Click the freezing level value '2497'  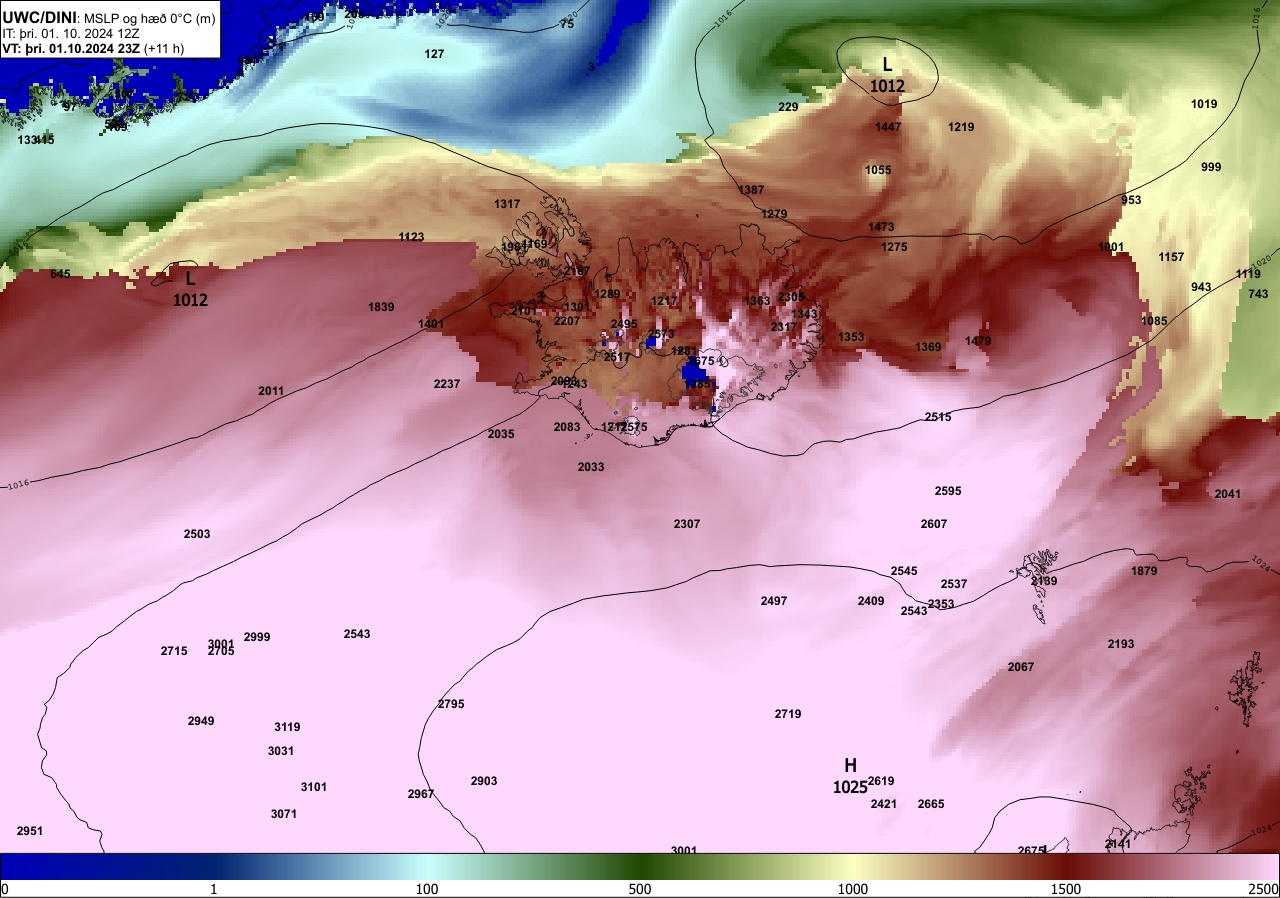click(774, 601)
